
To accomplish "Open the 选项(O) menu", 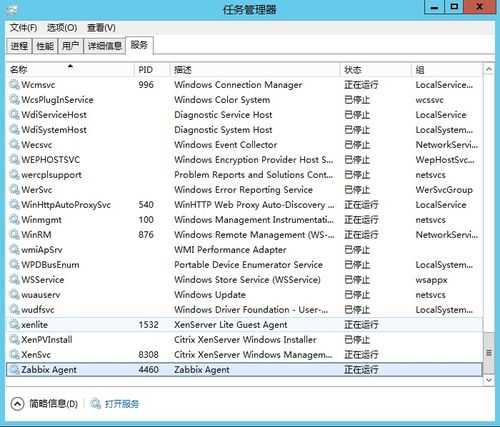I will pyautogui.click(x=62, y=27).
